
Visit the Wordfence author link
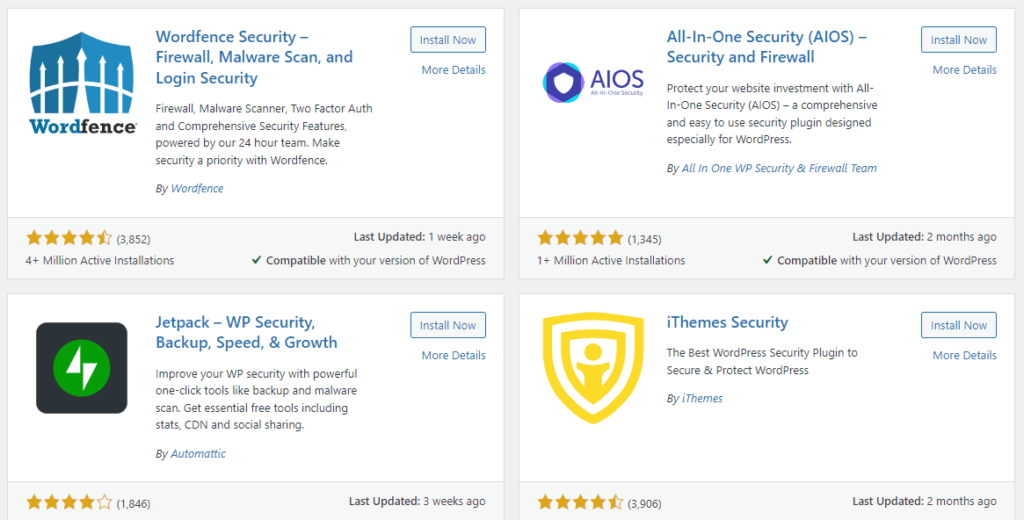(197, 188)
